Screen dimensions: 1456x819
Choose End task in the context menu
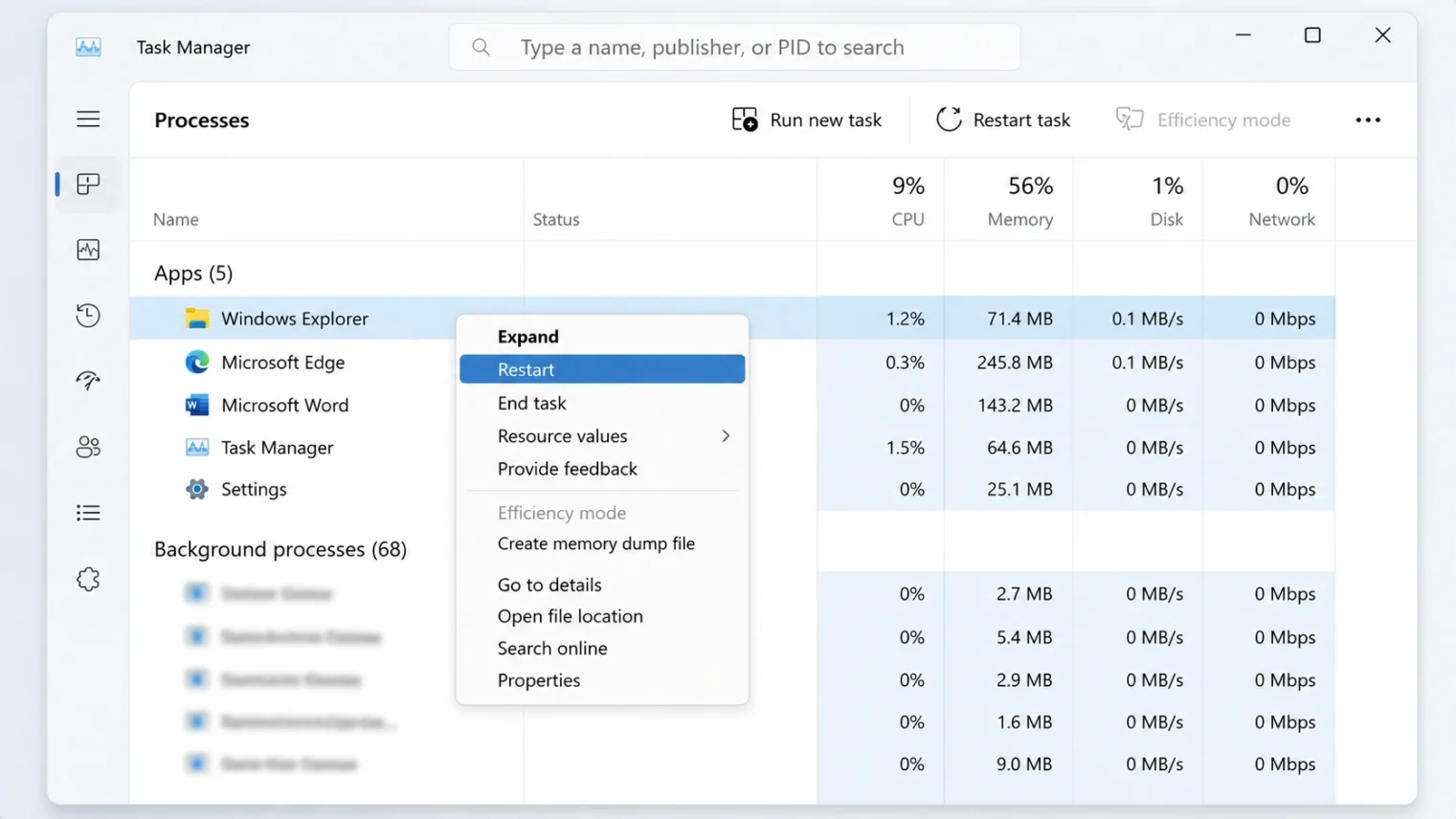point(602,403)
